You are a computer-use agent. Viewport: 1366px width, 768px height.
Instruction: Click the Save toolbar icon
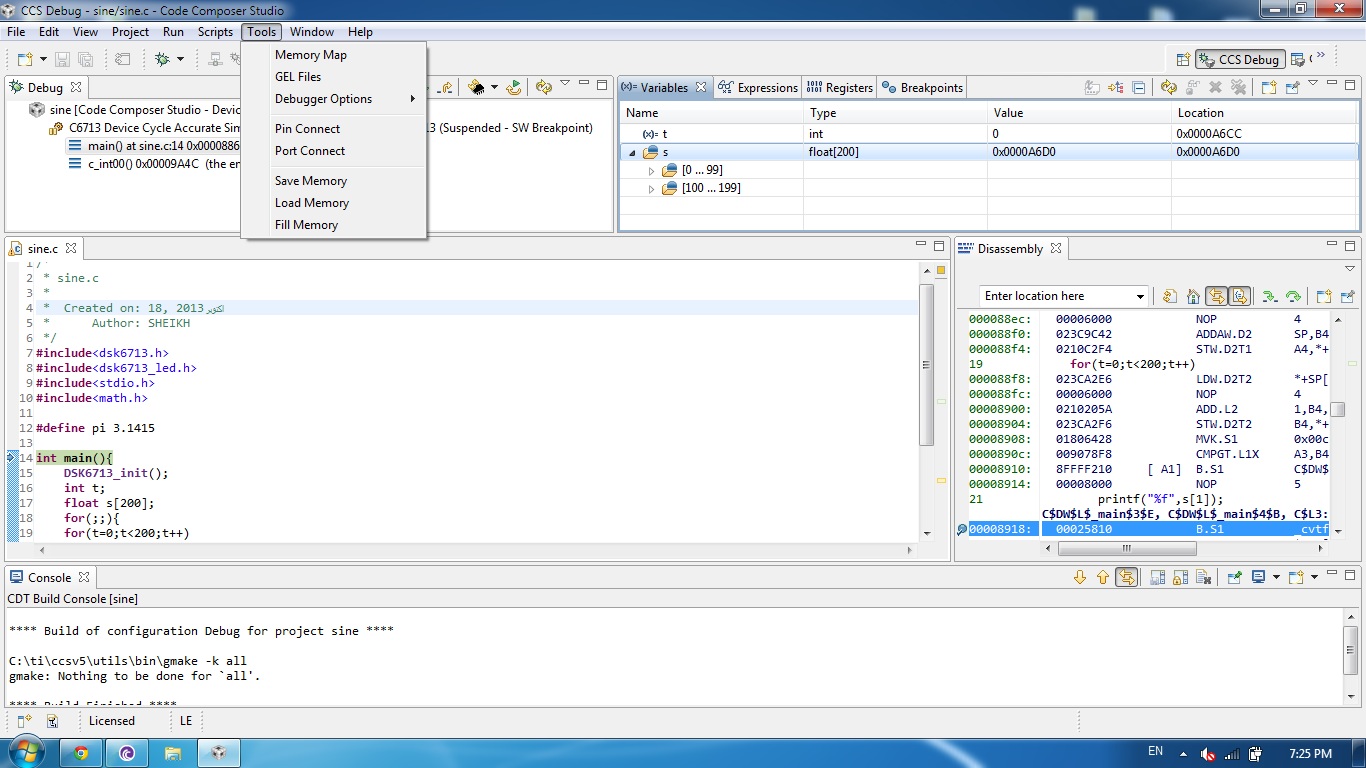tap(62, 60)
